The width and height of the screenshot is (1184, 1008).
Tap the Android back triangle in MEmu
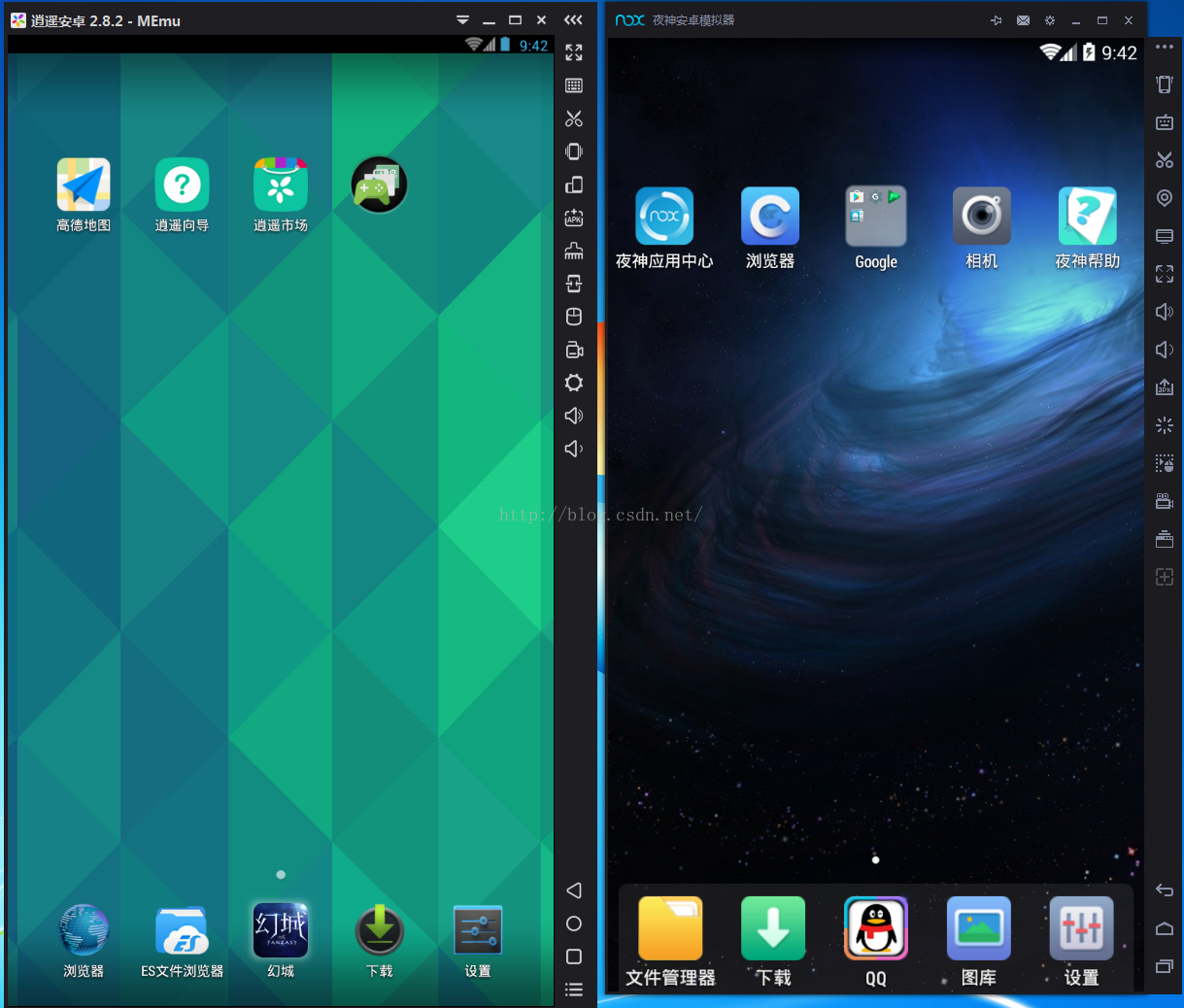pyautogui.click(x=574, y=890)
